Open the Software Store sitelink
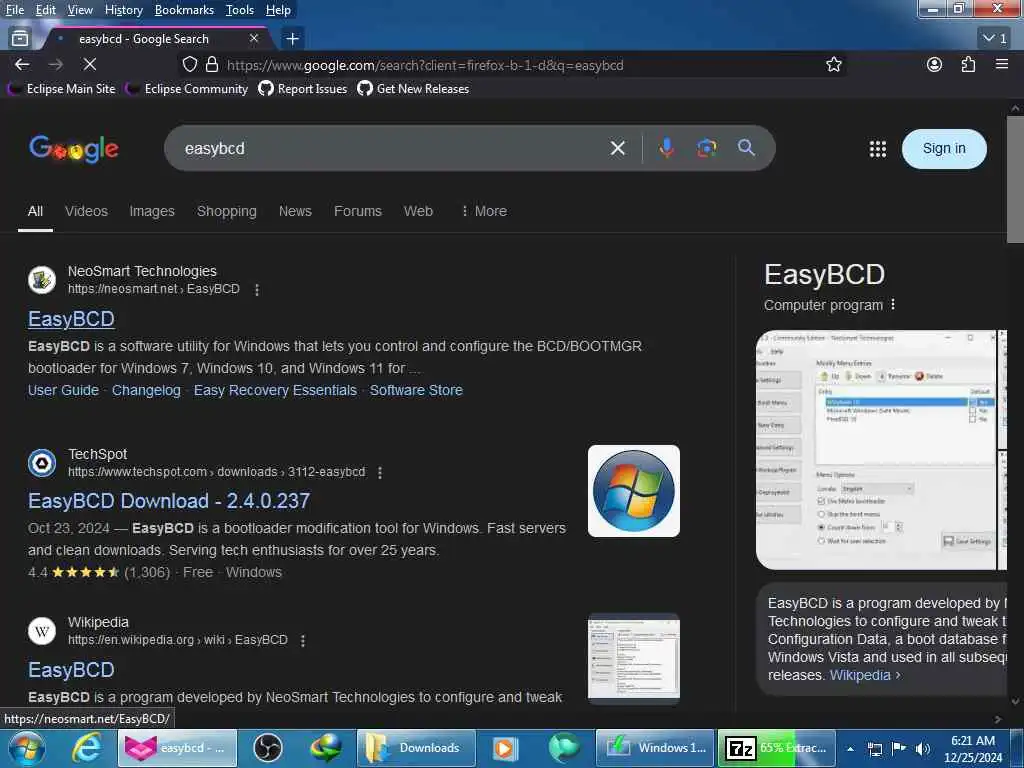The height and width of the screenshot is (768, 1024). (416, 390)
